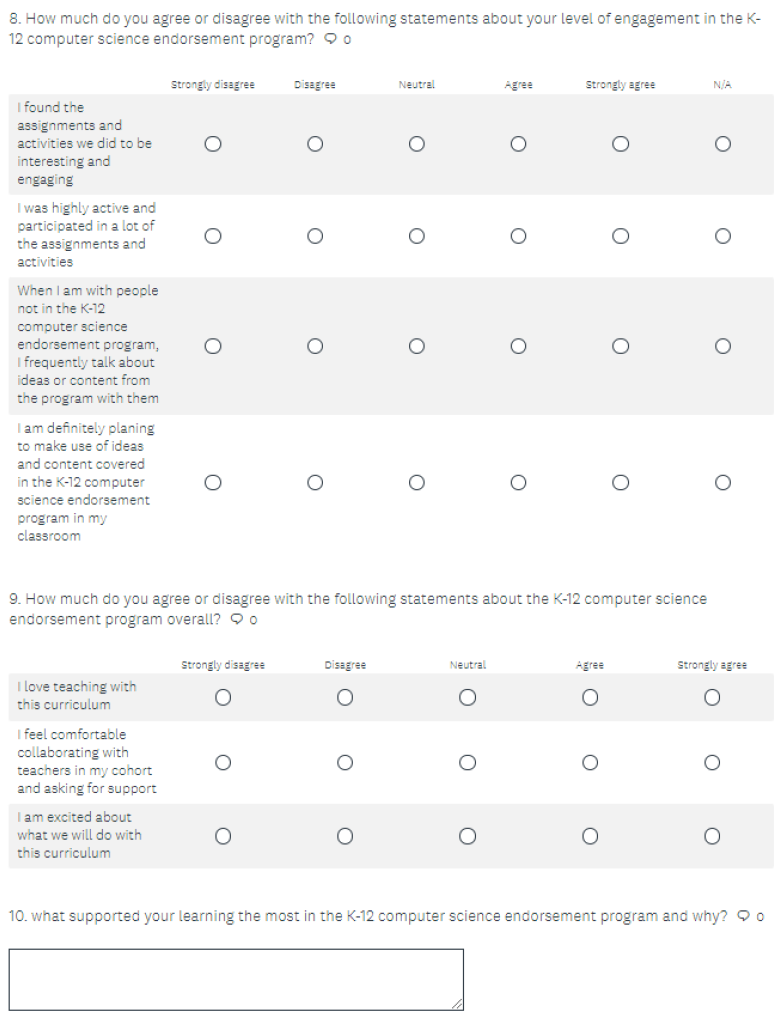
Task: Type area for question 10 response
Action: pos(236,979)
